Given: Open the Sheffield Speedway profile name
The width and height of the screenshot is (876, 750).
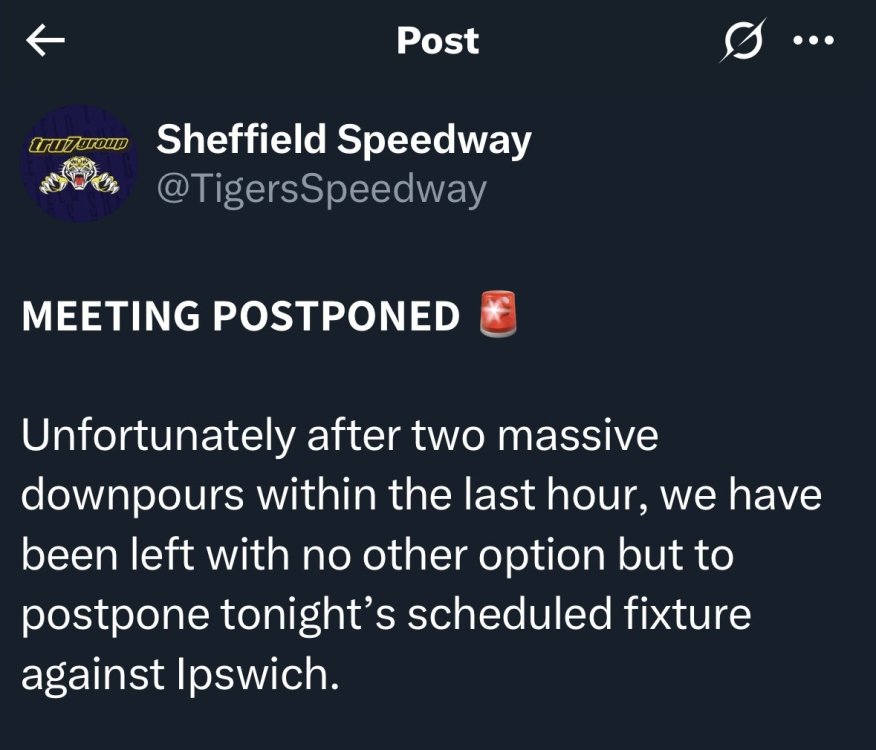Looking at the screenshot, I should point(344,140).
